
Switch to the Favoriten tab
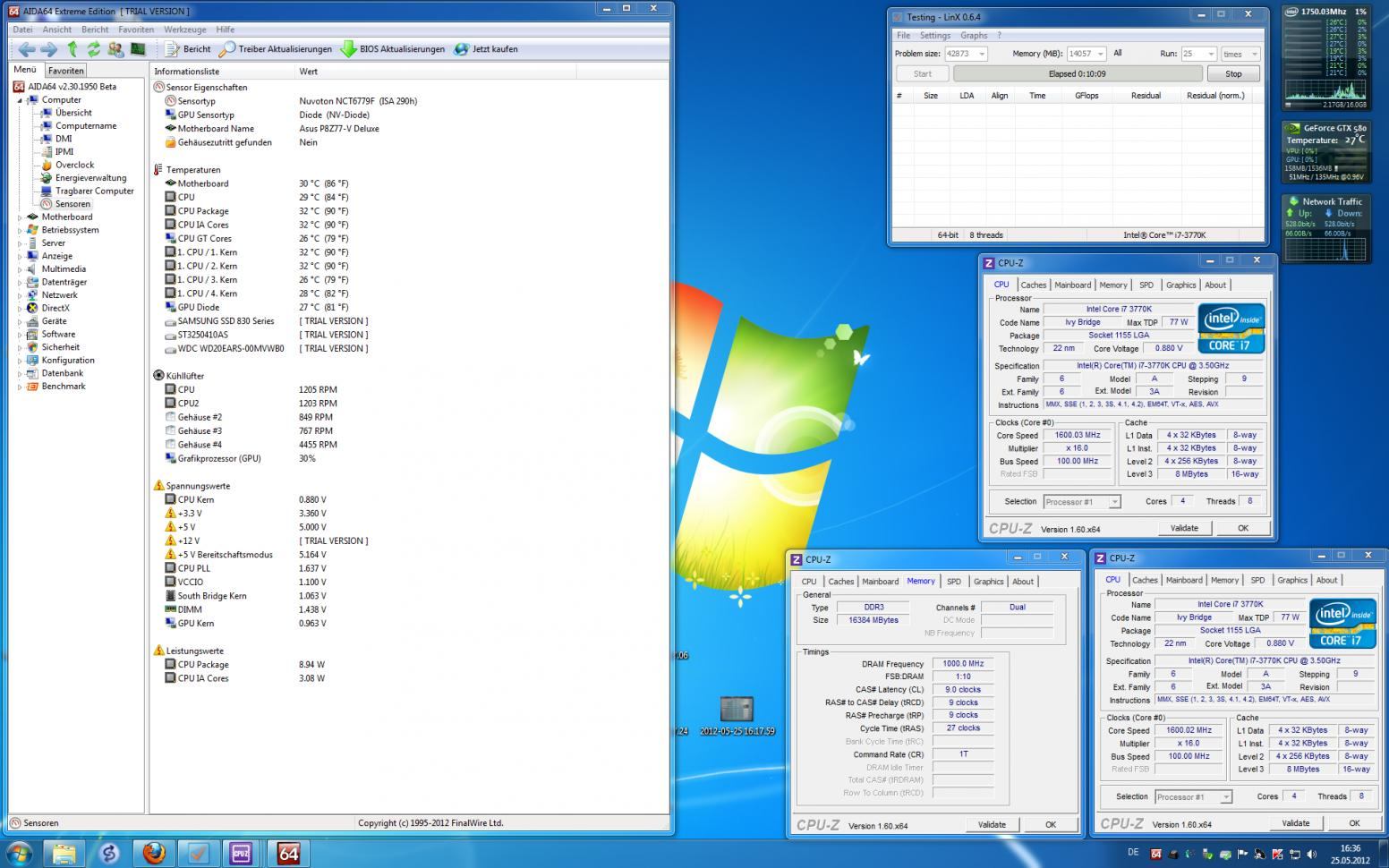(x=66, y=71)
